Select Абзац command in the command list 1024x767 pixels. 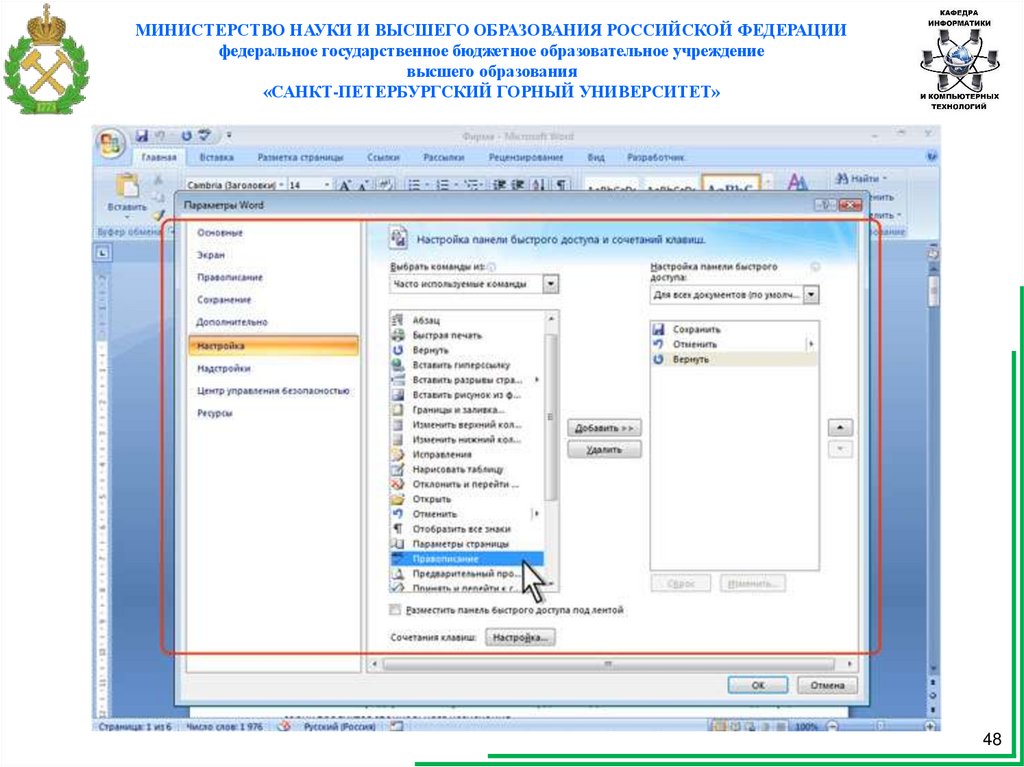point(466,320)
